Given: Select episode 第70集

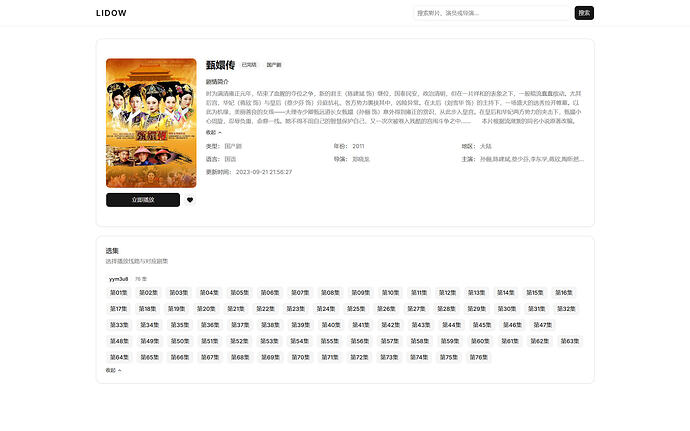Looking at the screenshot, I should [x=301, y=357].
